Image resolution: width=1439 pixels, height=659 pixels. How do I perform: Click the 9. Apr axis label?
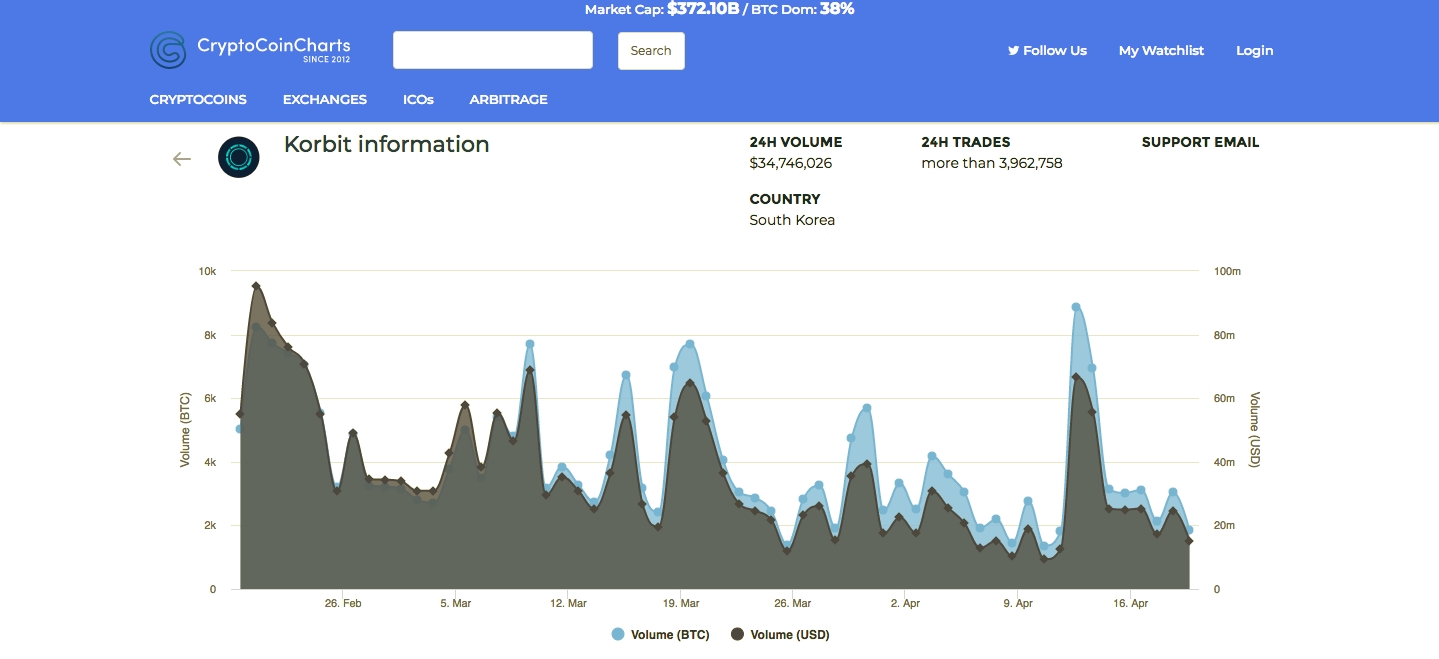pos(1018,604)
